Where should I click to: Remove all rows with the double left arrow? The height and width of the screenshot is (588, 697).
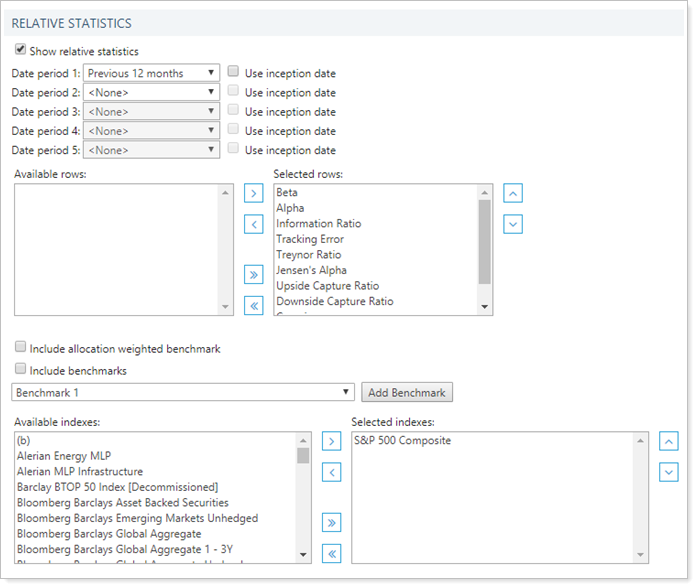pos(254,306)
